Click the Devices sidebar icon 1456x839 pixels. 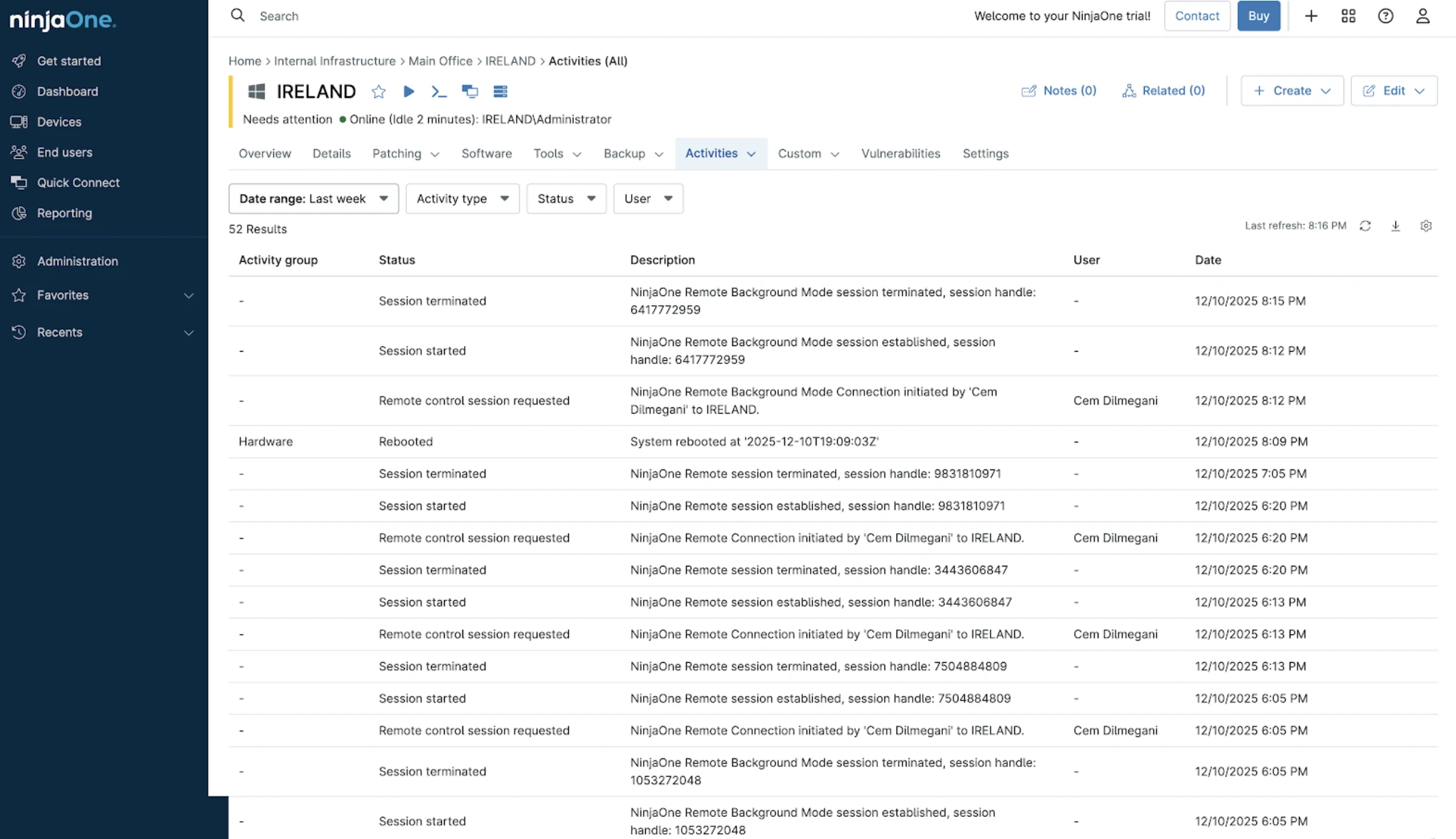pyautogui.click(x=19, y=122)
